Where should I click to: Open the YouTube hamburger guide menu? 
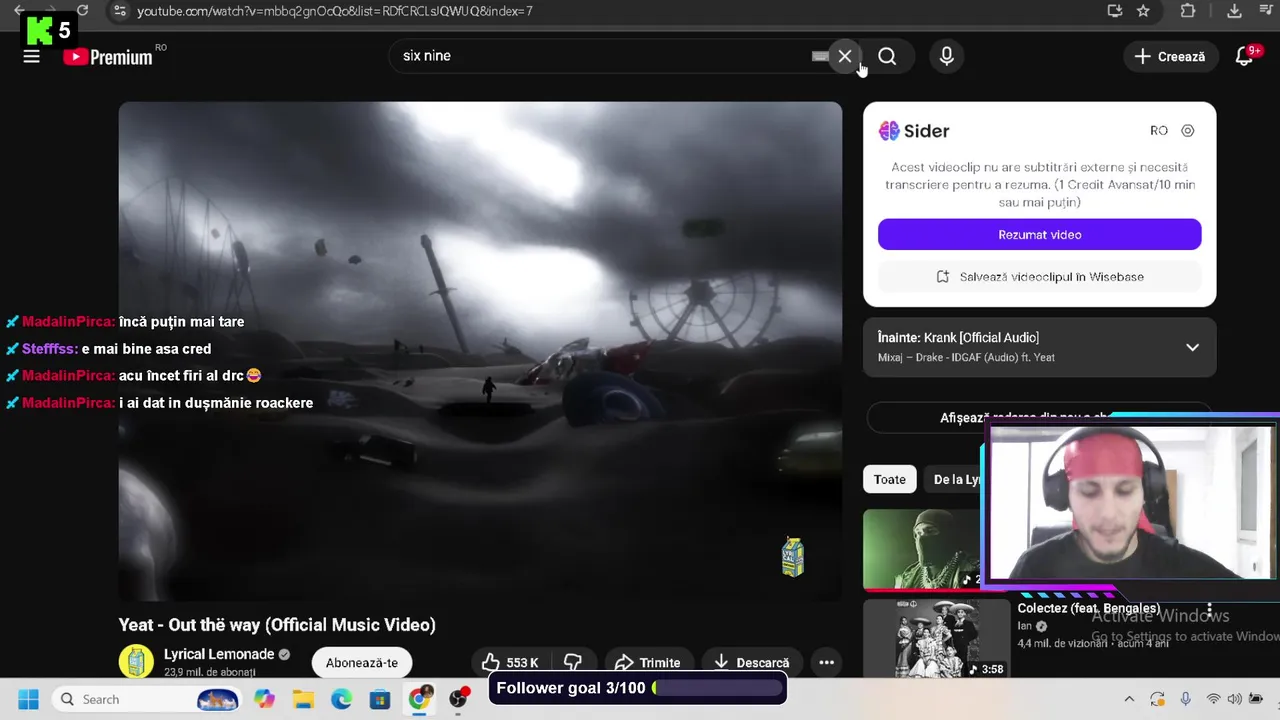31,57
